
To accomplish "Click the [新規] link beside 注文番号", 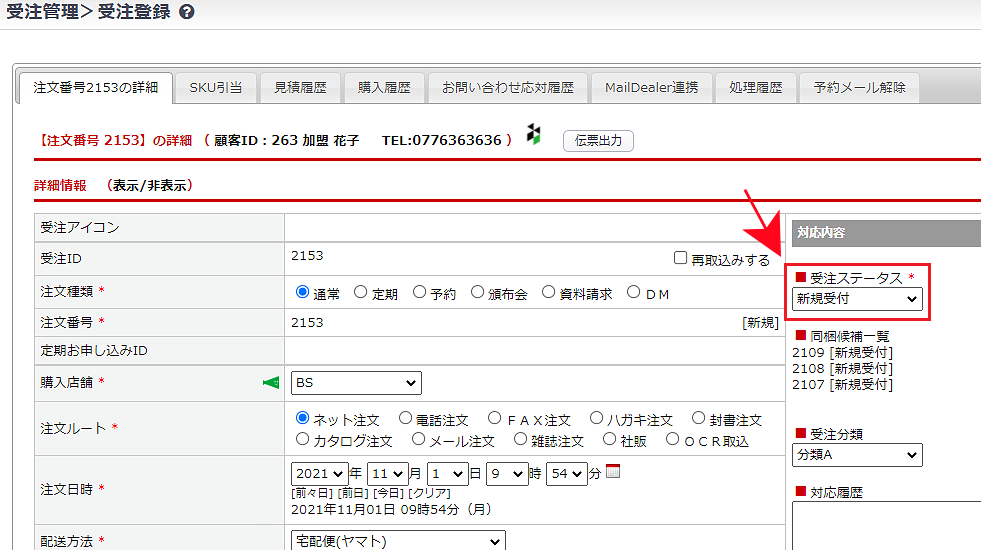I will click(760, 323).
